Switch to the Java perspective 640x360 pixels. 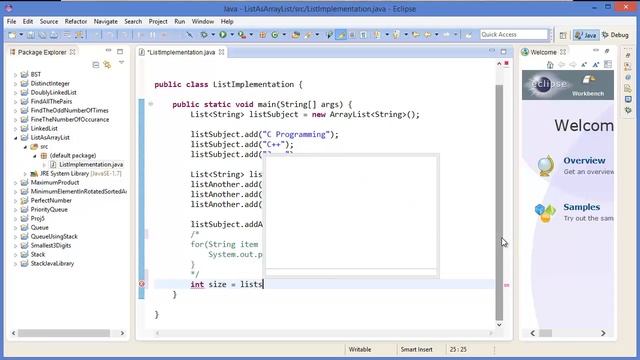tap(586, 36)
